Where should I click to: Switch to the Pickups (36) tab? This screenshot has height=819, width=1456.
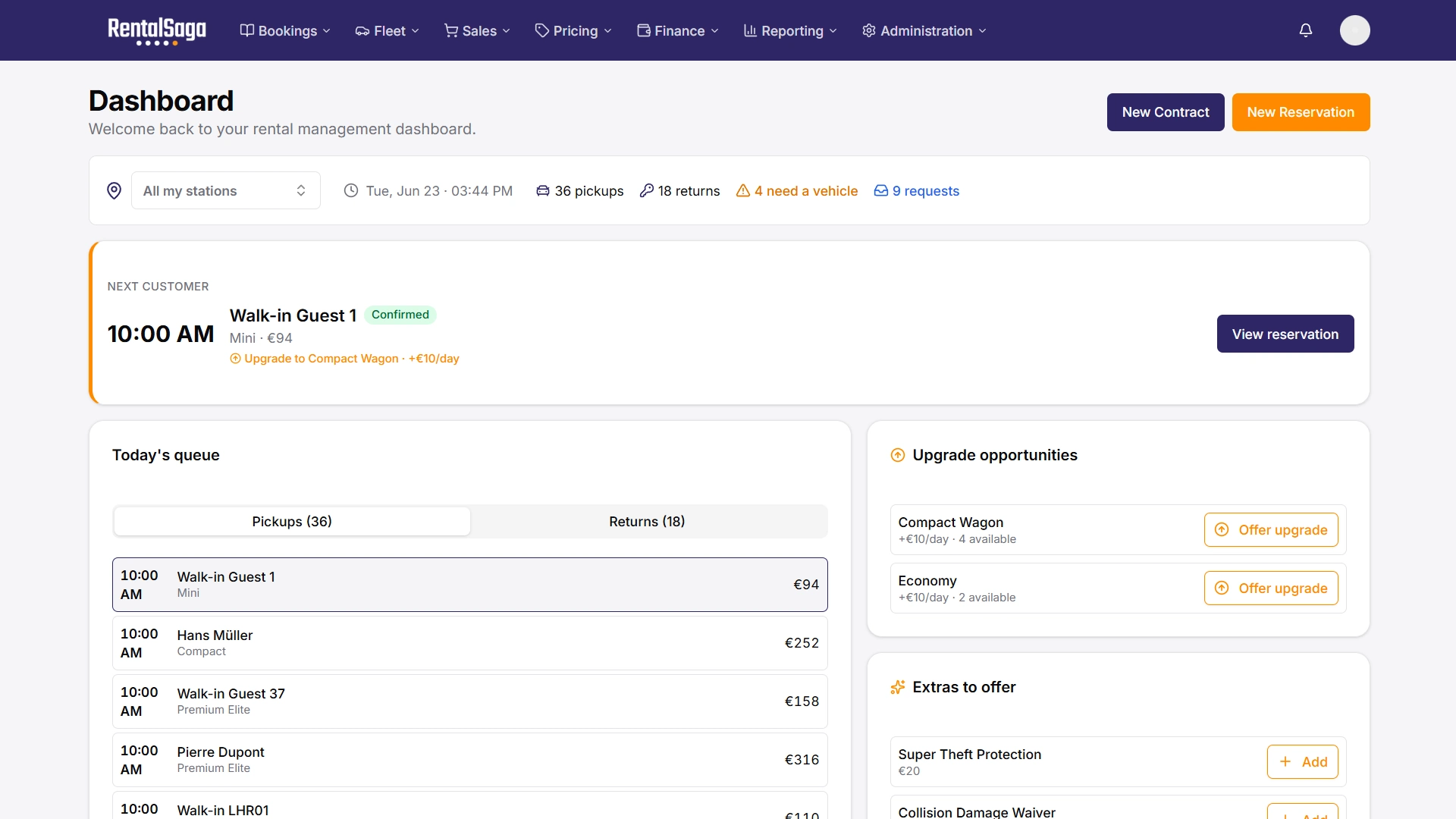point(292,522)
